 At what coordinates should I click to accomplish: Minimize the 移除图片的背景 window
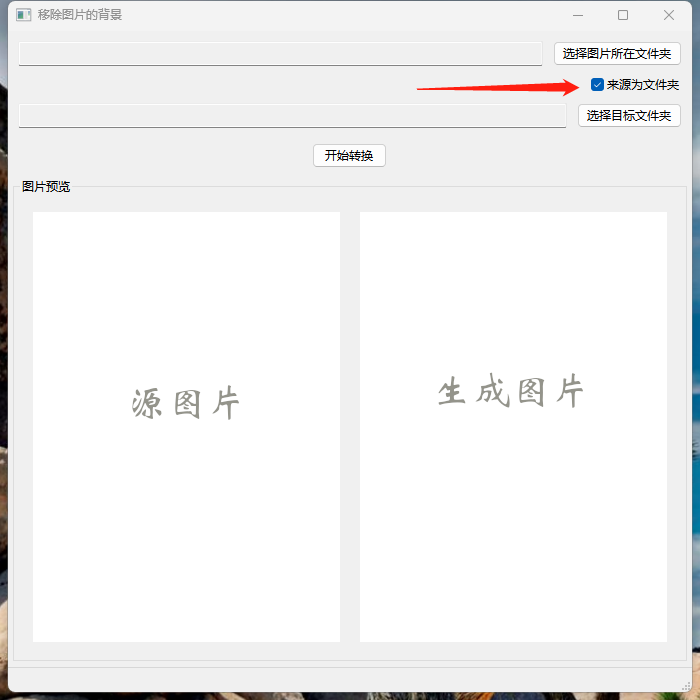click(x=578, y=15)
